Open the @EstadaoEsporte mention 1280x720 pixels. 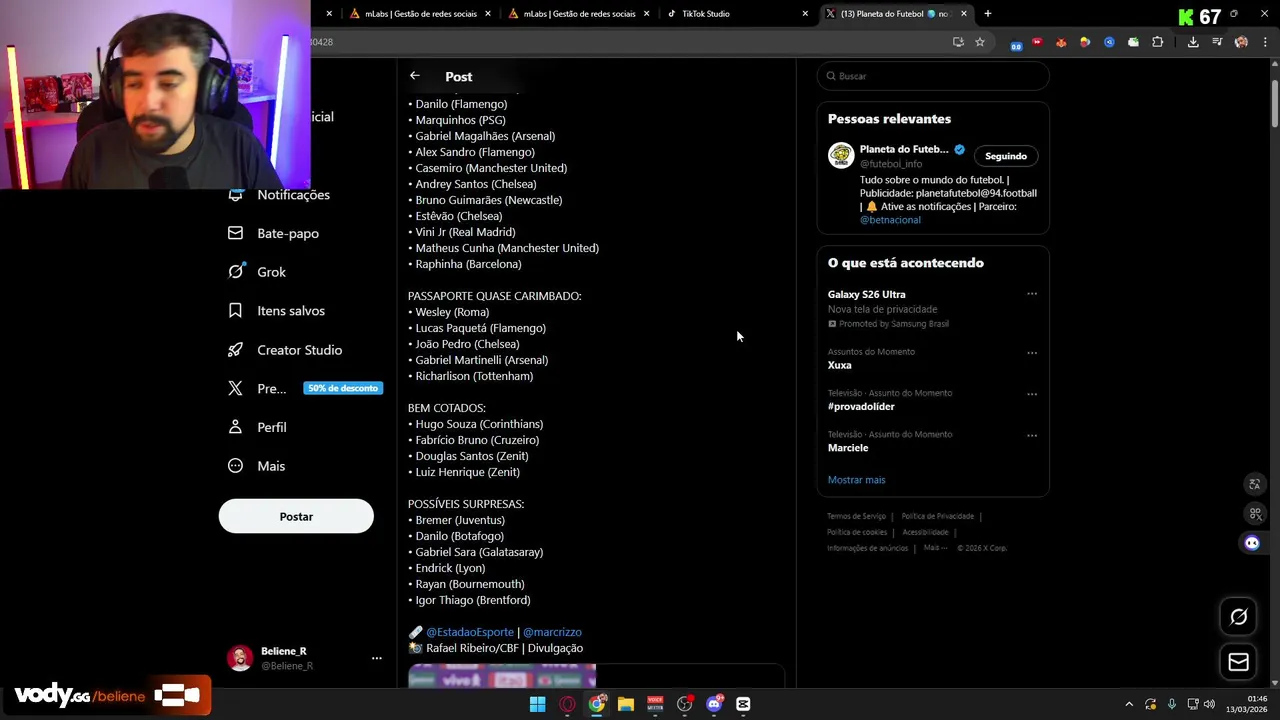coord(470,632)
